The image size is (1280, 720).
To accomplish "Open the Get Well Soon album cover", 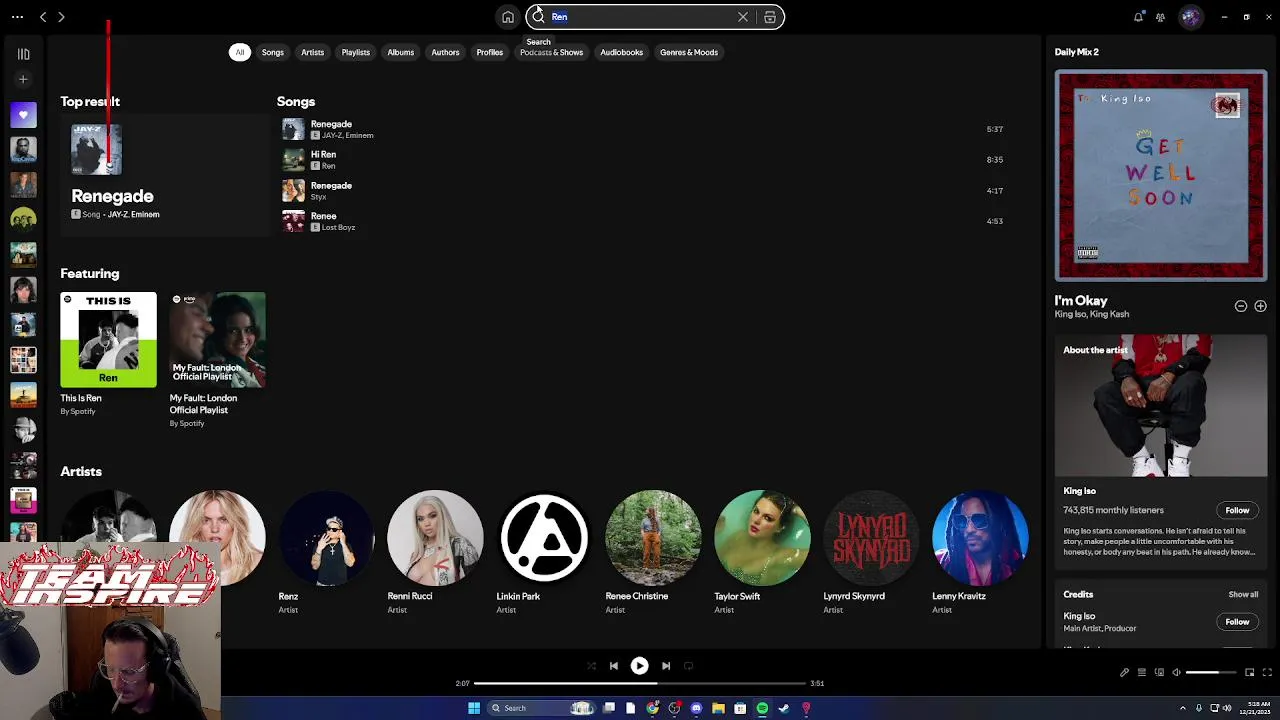I will click(x=1161, y=176).
